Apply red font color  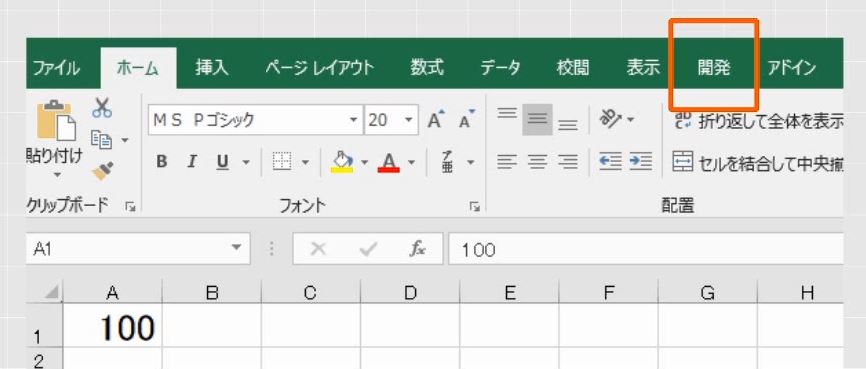coord(389,162)
